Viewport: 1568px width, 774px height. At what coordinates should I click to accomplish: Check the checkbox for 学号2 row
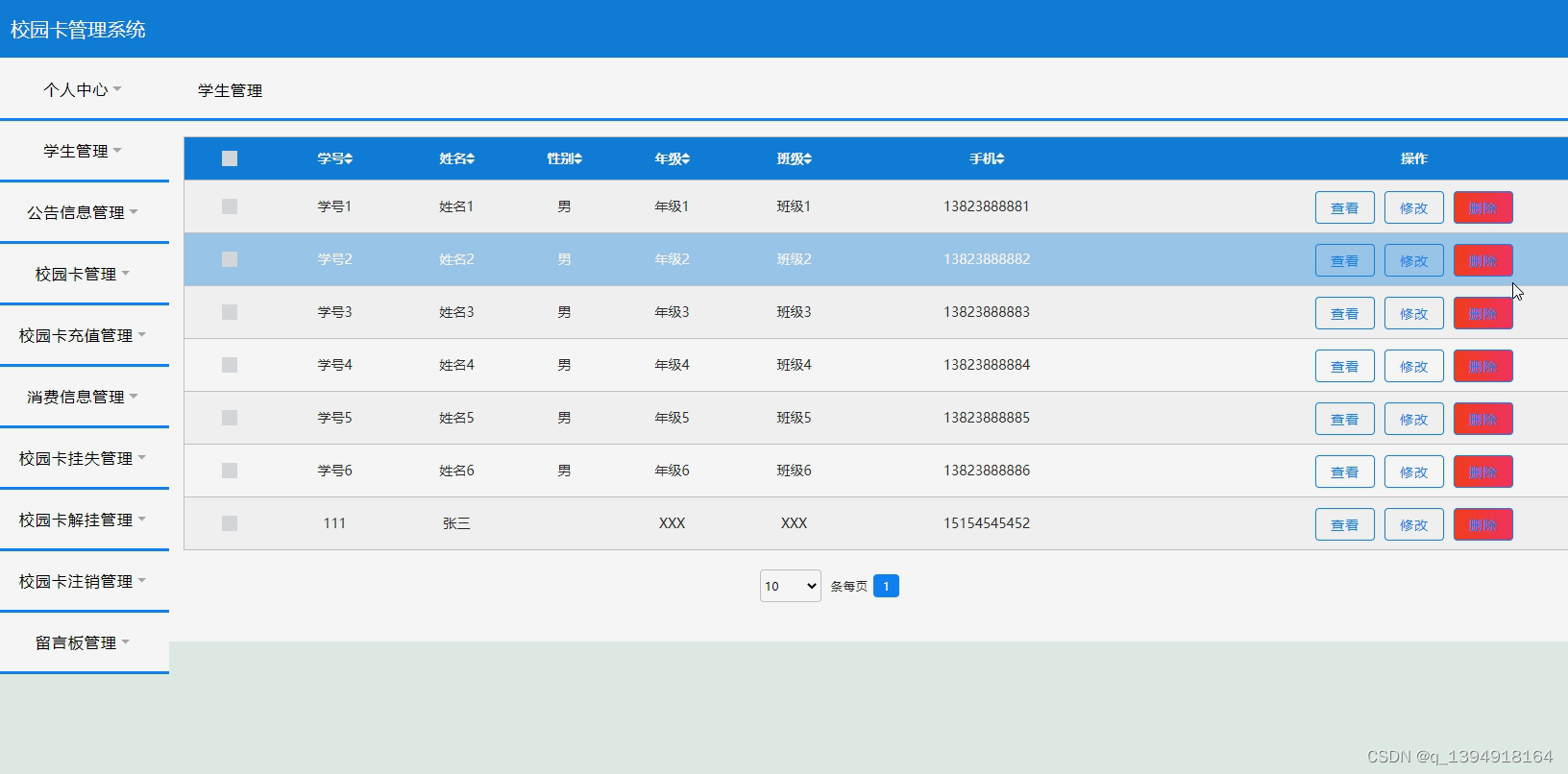pyautogui.click(x=230, y=259)
